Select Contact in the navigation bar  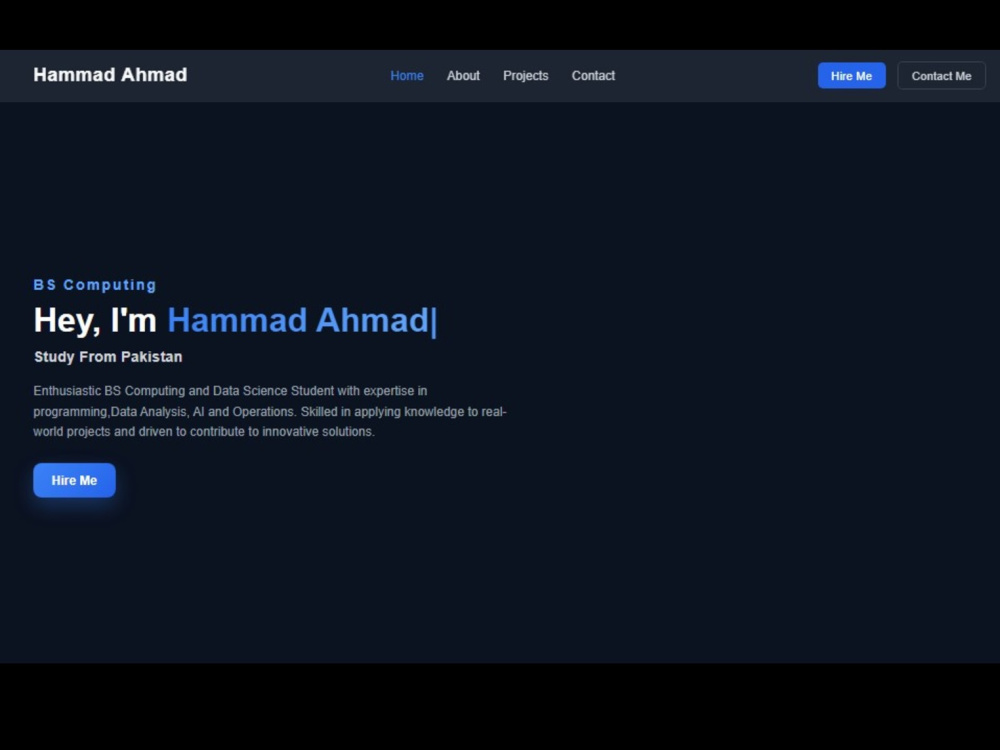click(593, 76)
